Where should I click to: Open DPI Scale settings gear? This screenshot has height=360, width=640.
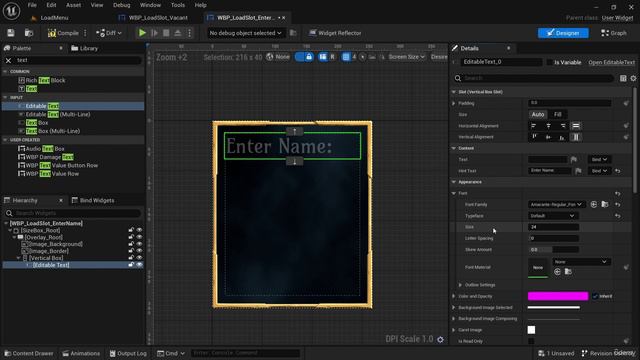click(x=440, y=340)
